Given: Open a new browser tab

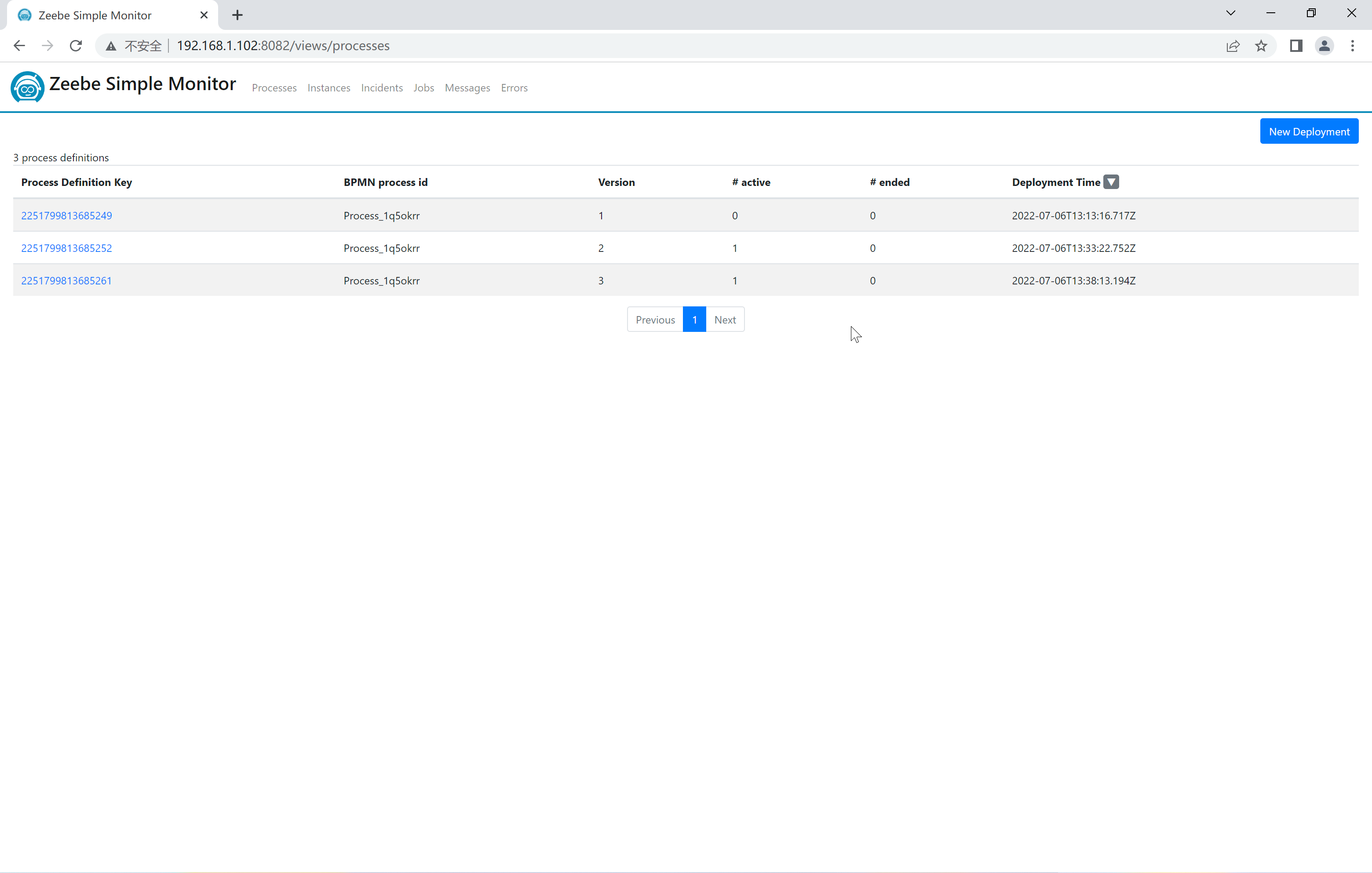Looking at the screenshot, I should (237, 15).
